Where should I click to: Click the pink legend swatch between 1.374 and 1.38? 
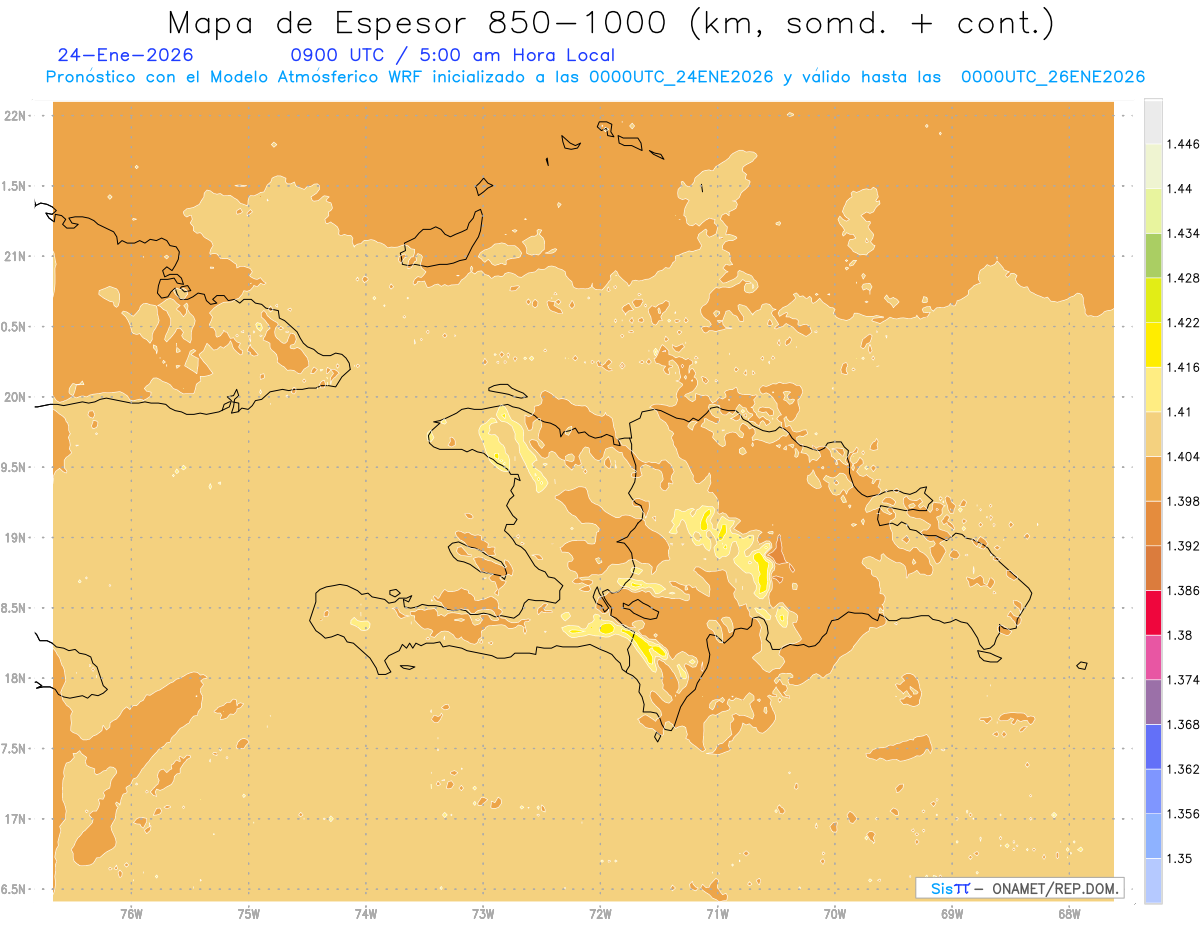[1153, 657]
